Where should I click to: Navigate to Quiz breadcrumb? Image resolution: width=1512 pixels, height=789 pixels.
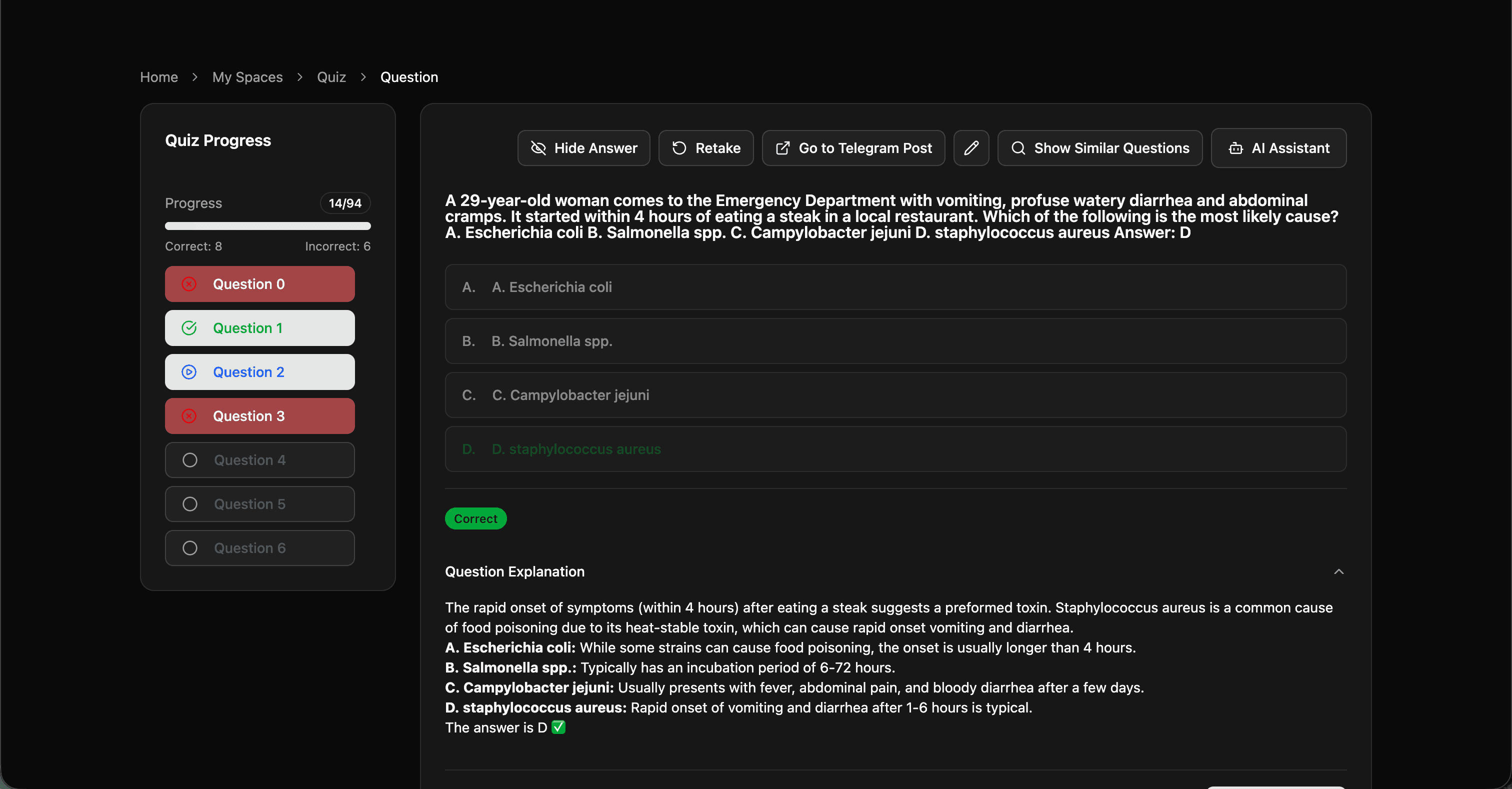click(x=331, y=77)
